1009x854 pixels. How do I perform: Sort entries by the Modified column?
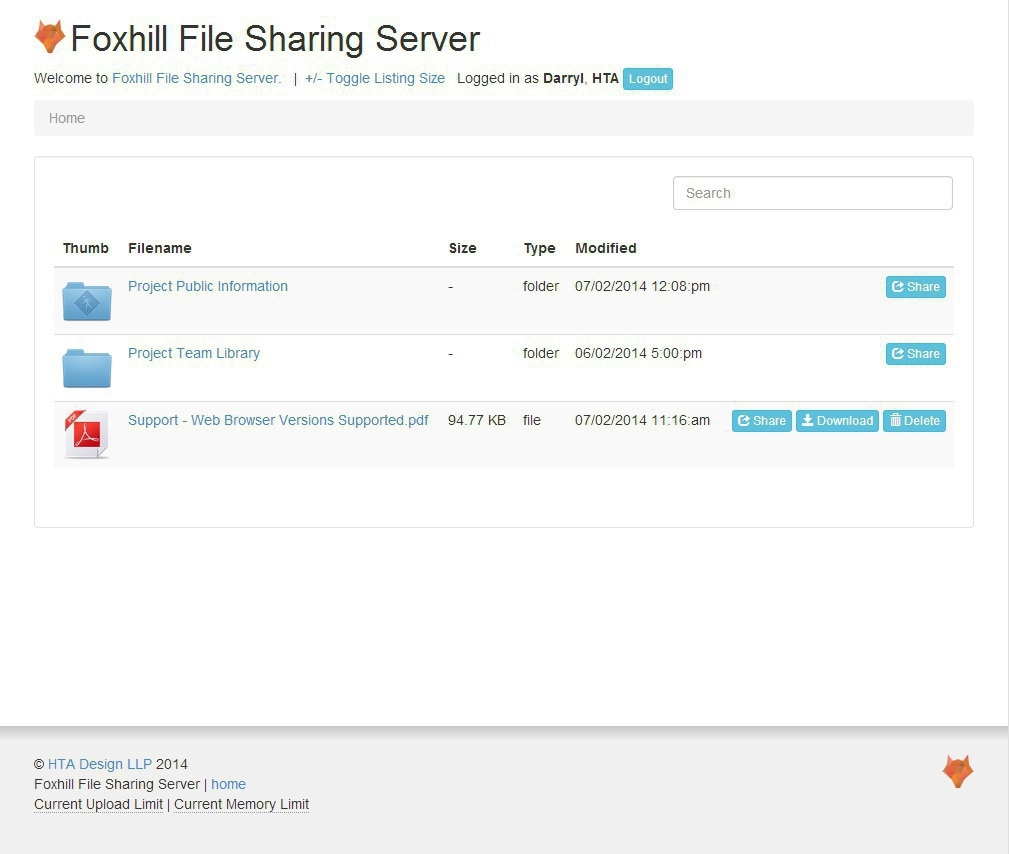pyautogui.click(x=605, y=248)
